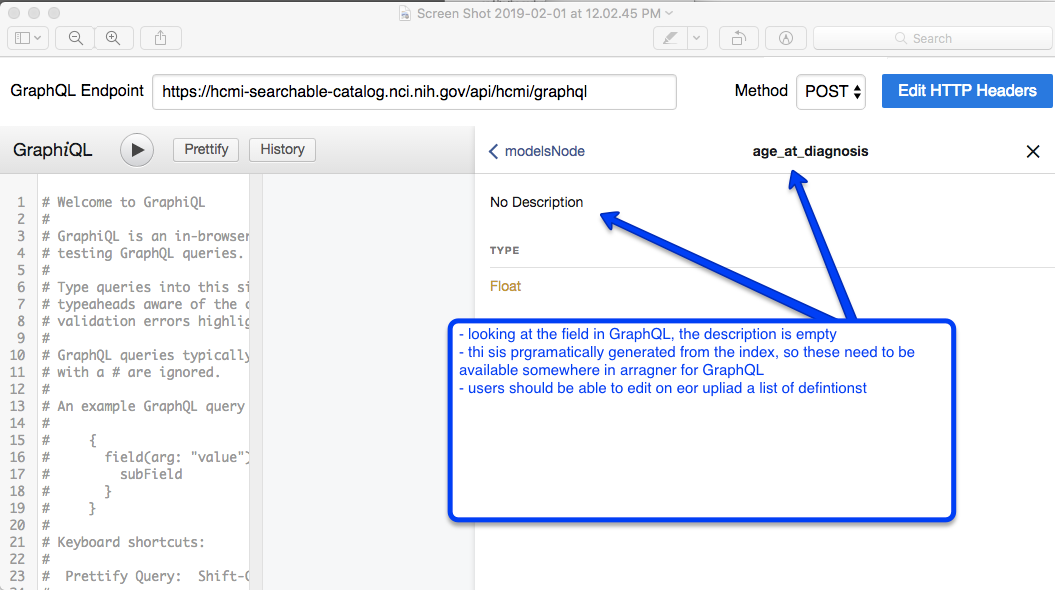The height and width of the screenshot is (590, 1055).
Task: Close the documentation panel with X
Action: 1033,151
